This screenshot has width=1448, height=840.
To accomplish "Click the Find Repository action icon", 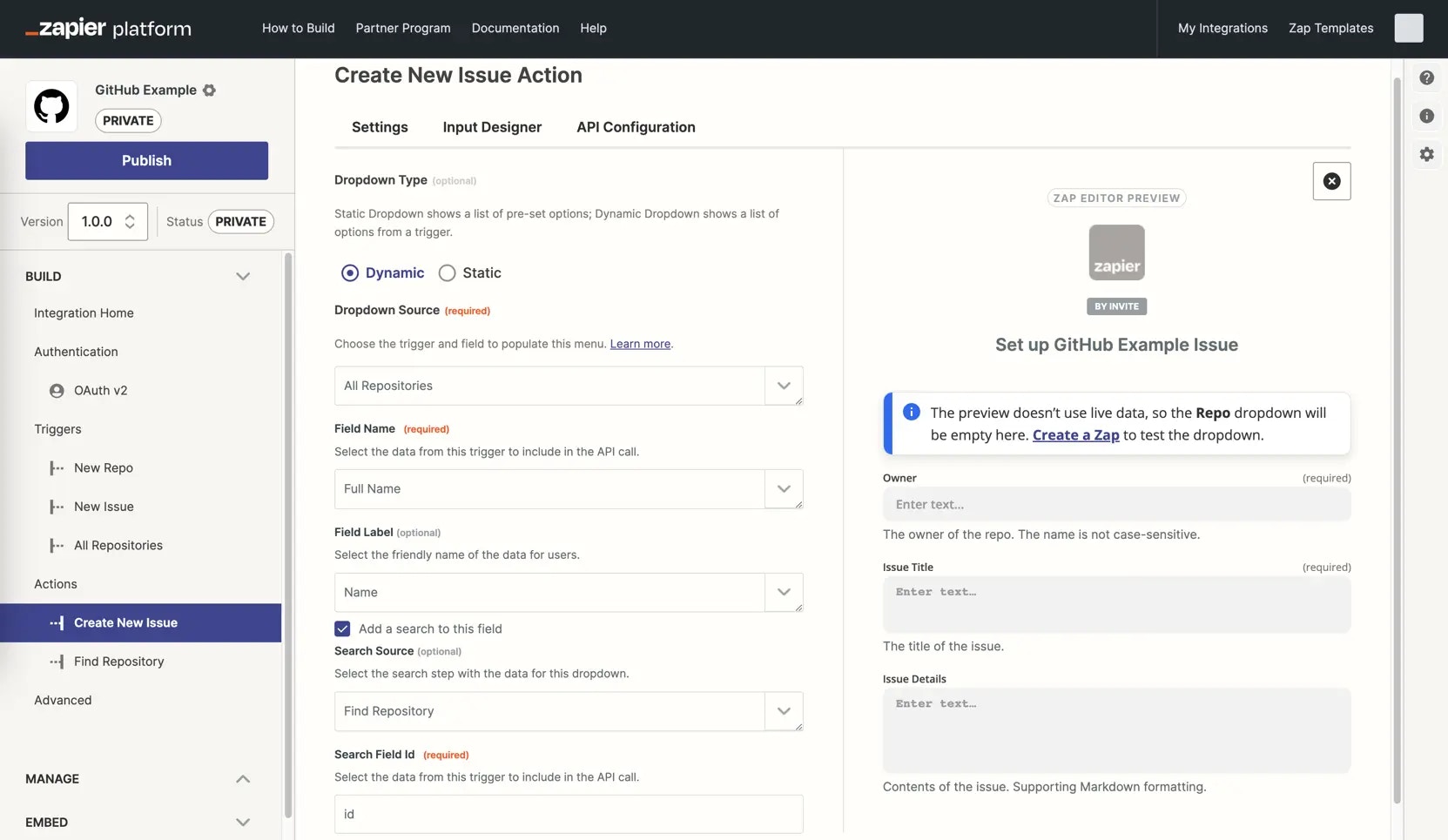I will pos(57,662).
